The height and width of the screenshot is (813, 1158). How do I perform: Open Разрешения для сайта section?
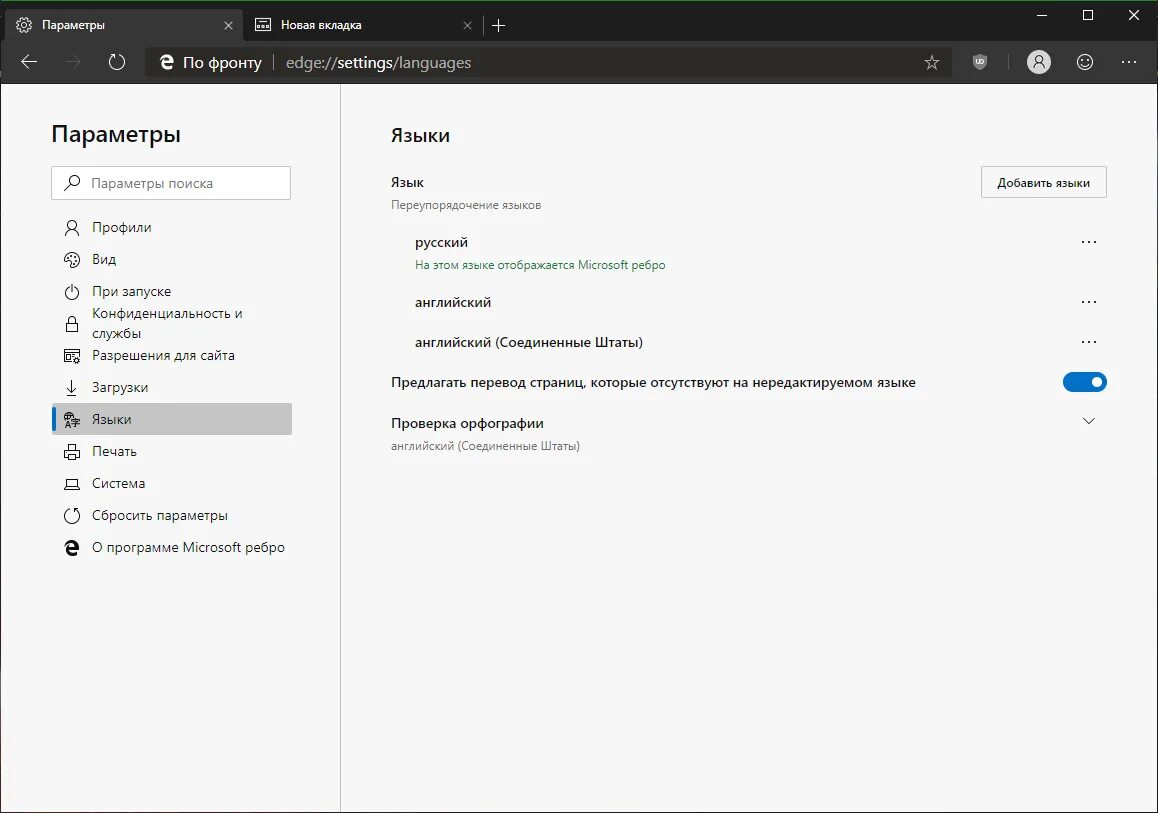pos(171,355)
